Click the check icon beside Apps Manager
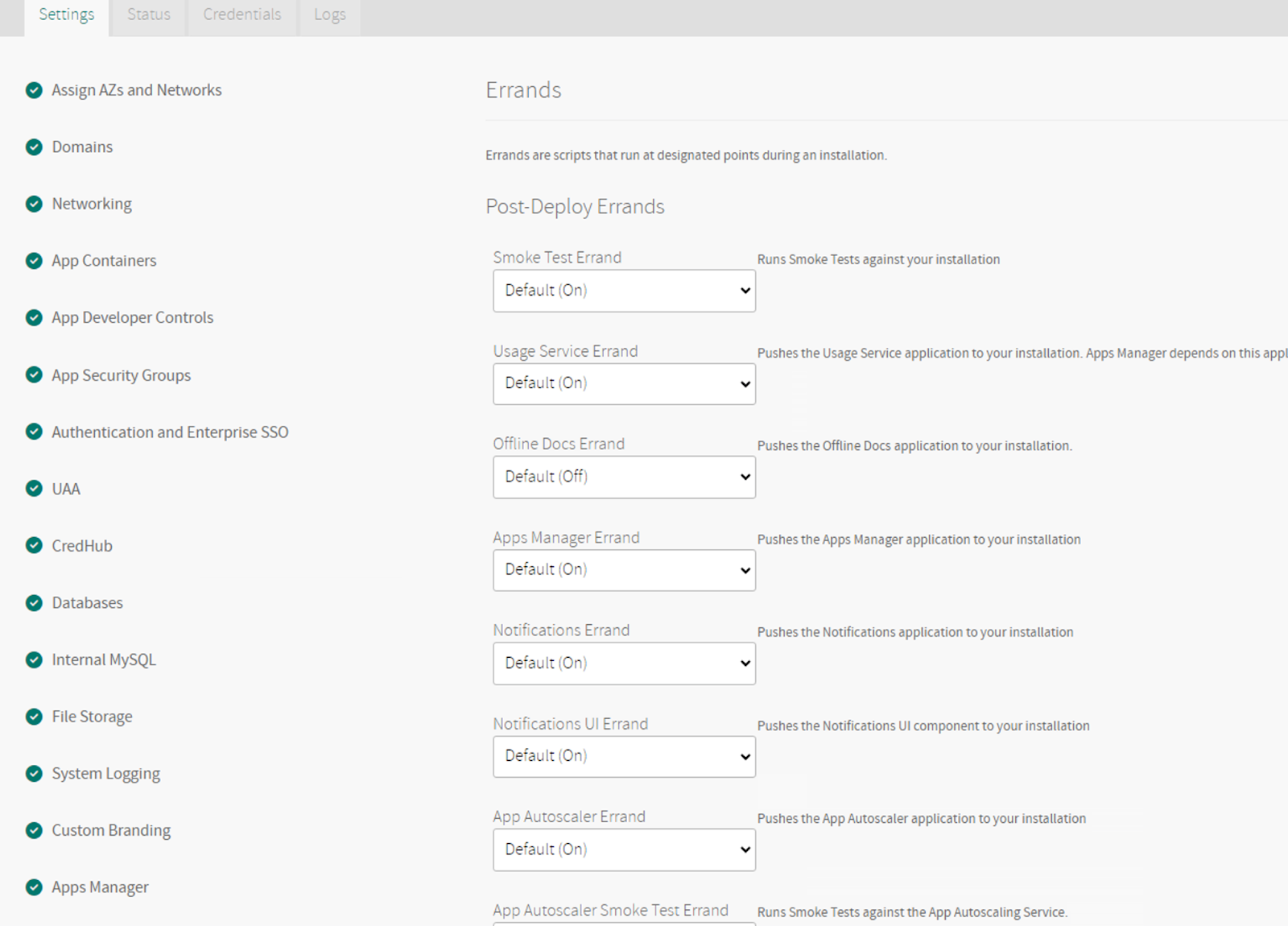 point(34,887)
